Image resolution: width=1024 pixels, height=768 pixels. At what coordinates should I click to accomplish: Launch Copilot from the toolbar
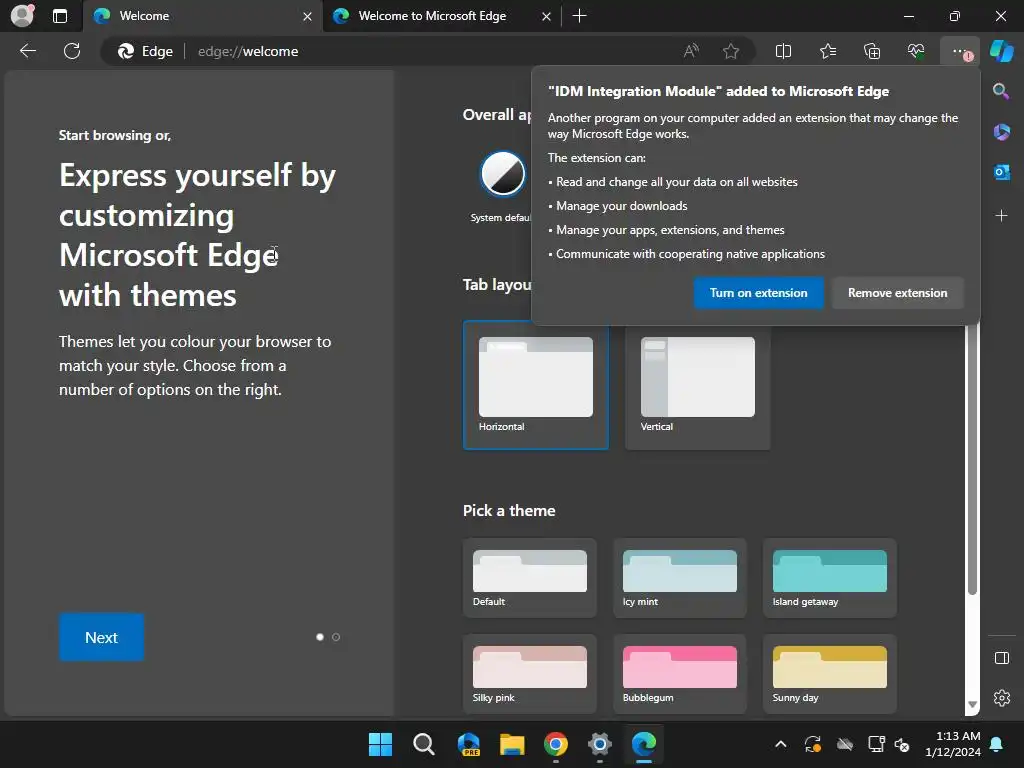1002,51
